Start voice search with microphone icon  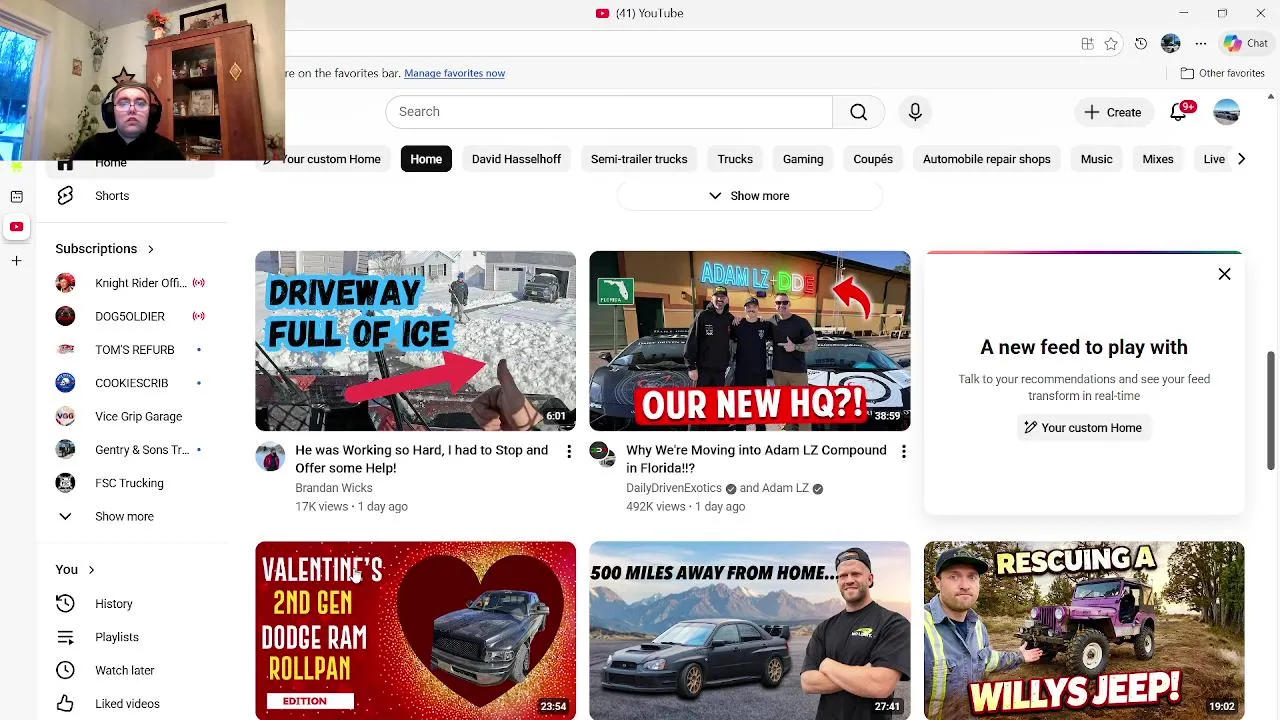915,112
